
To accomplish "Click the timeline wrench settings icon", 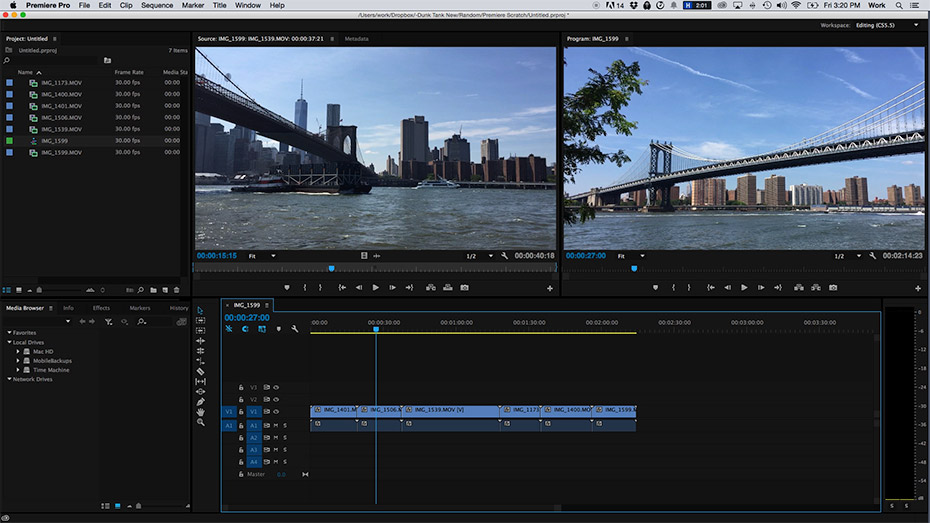I will click(x=295, y=329).
